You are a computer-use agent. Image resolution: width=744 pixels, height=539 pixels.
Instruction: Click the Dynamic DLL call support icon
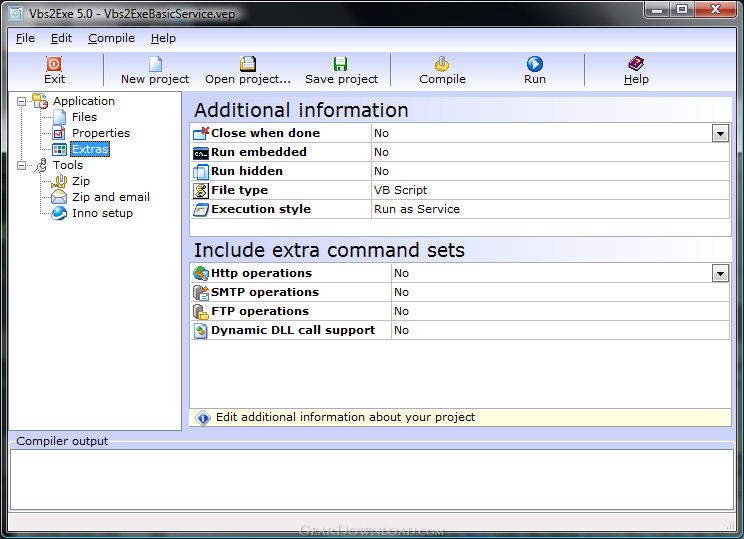201,330
